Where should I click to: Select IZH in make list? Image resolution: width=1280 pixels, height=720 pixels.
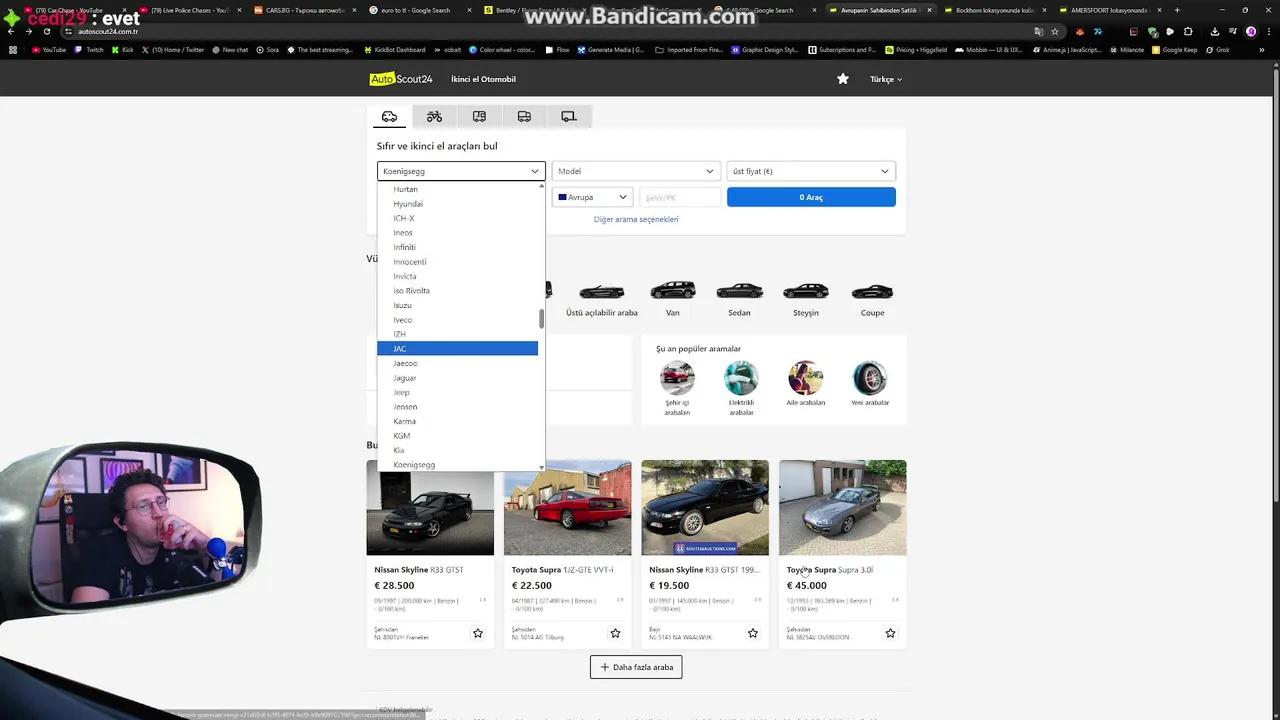(x=457, y=334)
